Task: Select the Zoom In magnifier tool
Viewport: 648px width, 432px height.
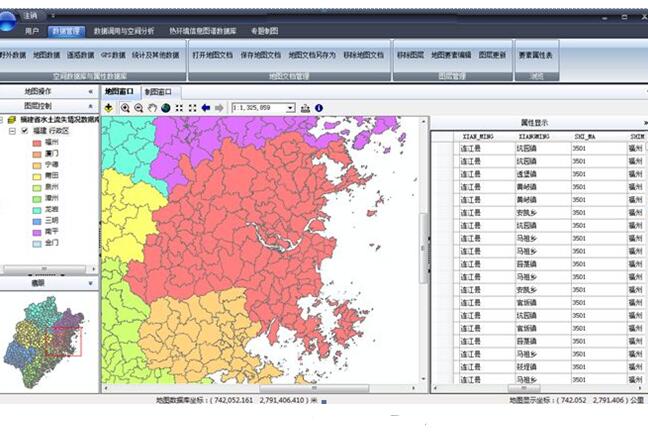Action: tap(125, 107)
